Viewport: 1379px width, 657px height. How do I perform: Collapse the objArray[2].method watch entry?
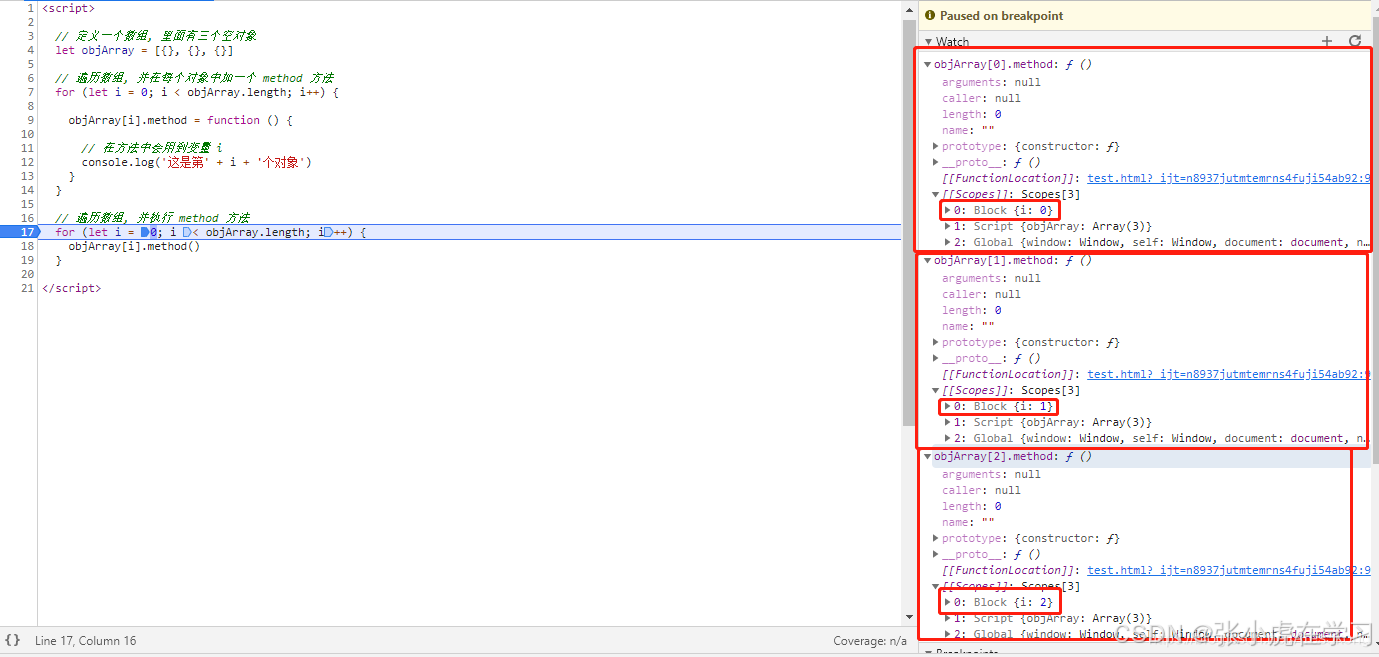(x=928, y=457)
